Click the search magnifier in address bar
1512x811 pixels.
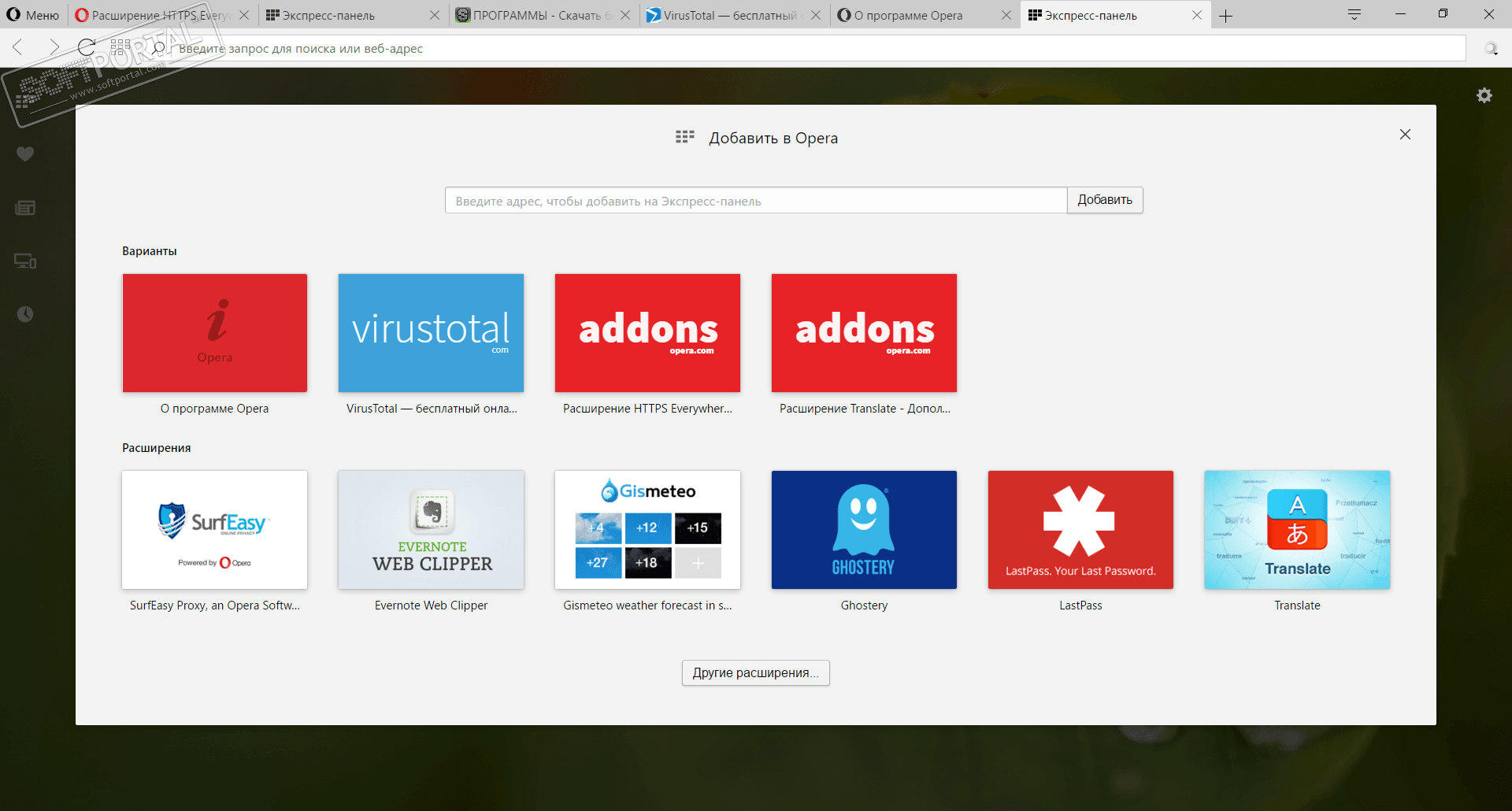pos(159,48)
